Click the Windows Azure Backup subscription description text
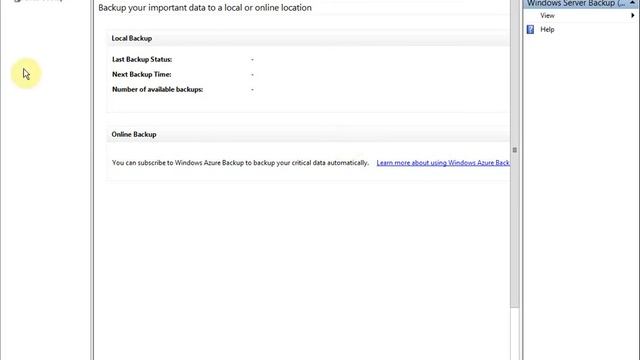The image size is (640, 360). point(240,163)
